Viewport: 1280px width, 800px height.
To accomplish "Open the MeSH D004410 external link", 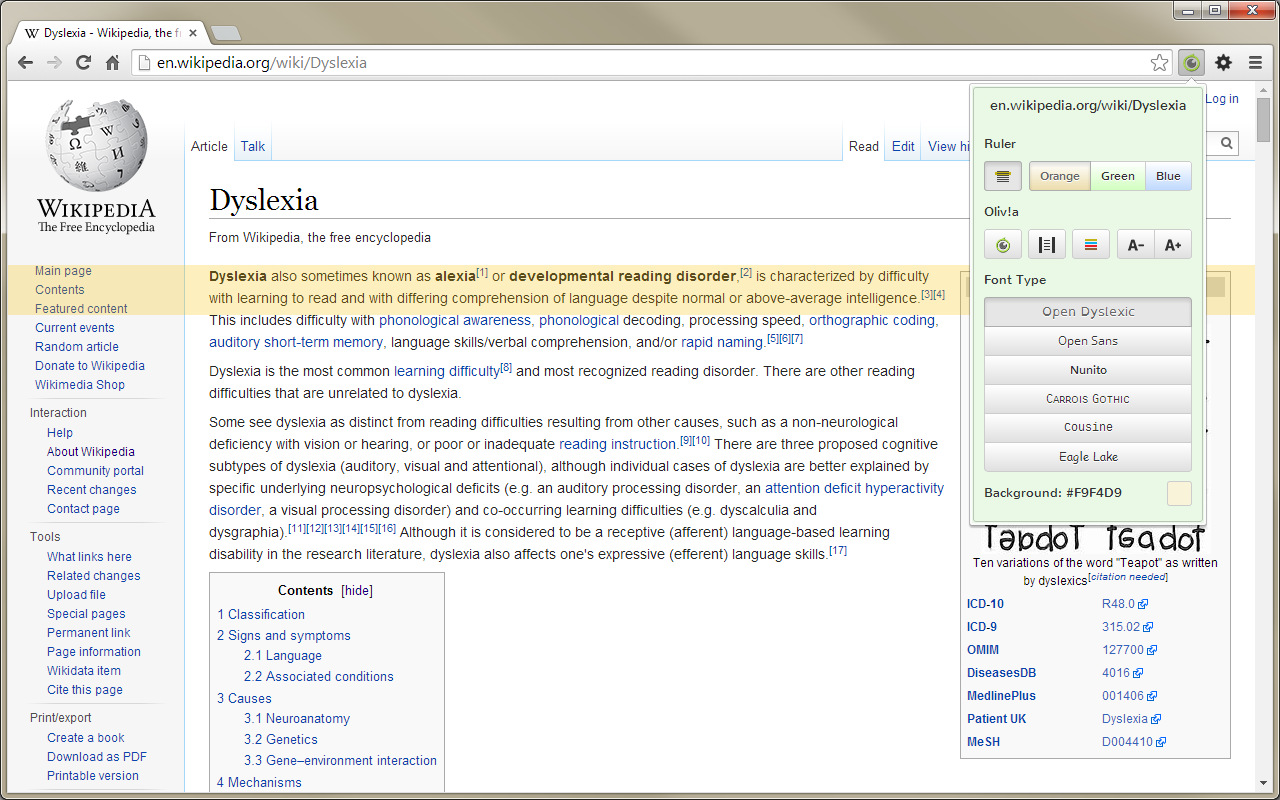I will point(1134,742).
